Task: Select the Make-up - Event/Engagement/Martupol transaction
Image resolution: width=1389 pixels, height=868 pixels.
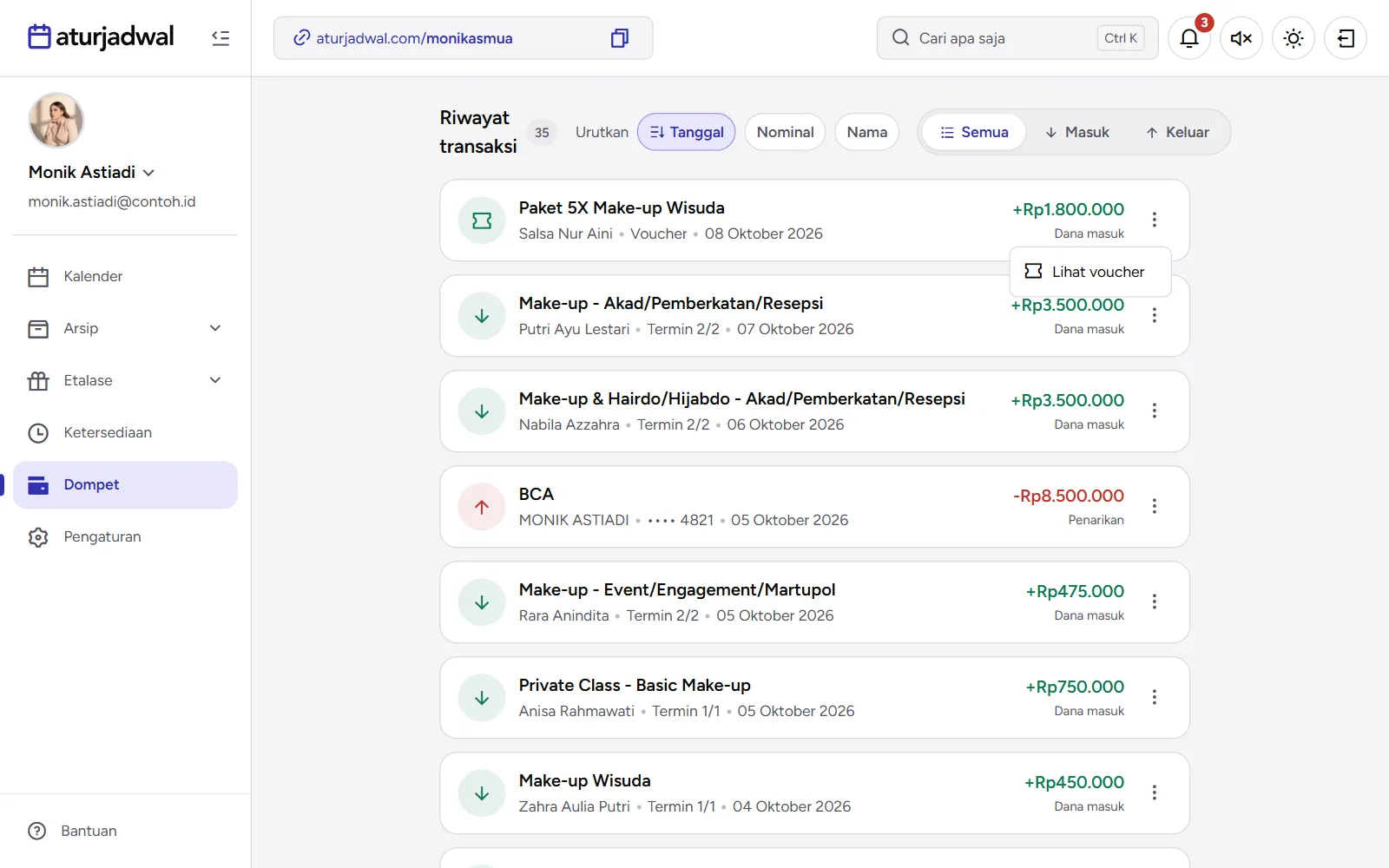Action: (x=814, y=602)
